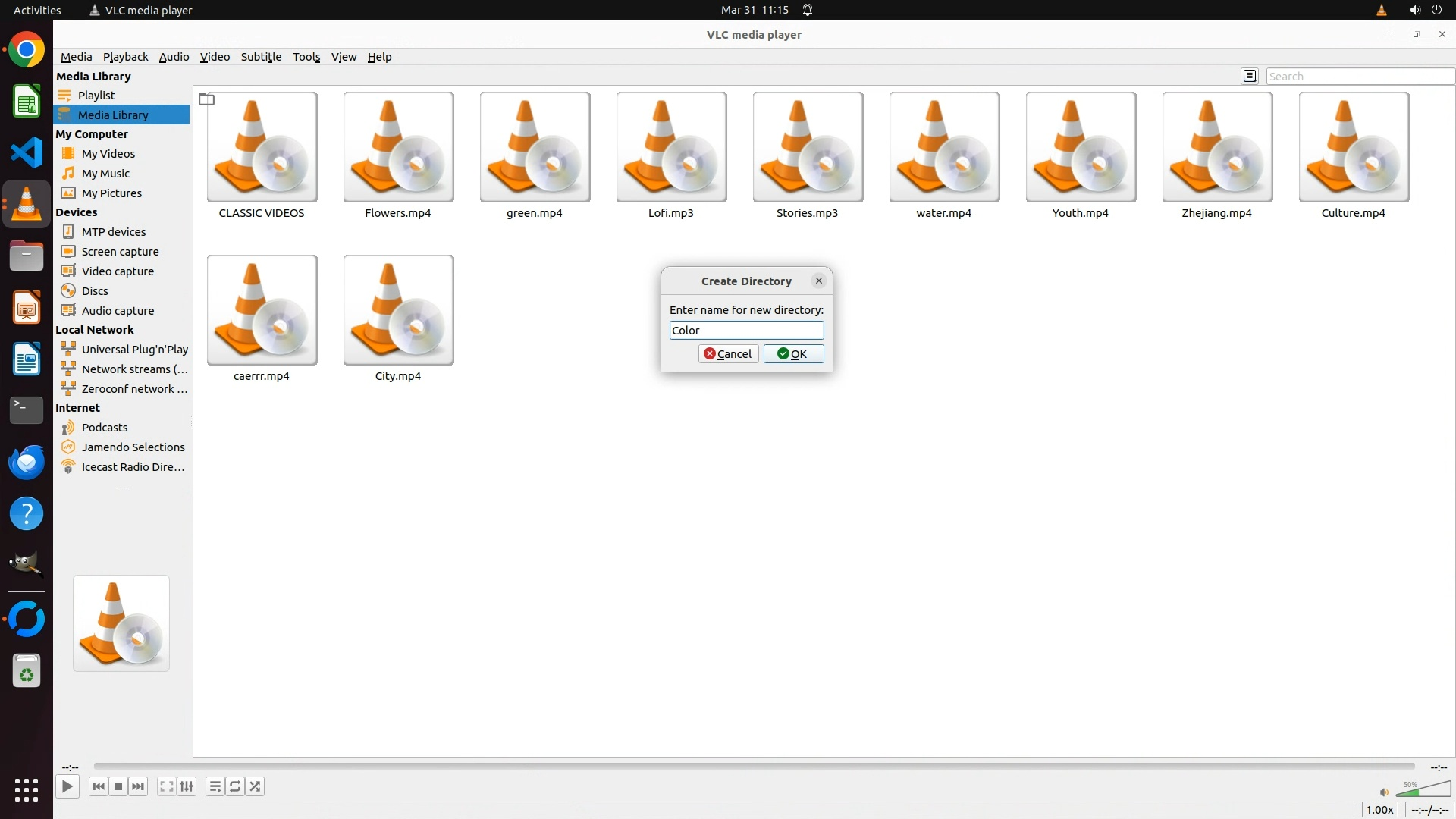Open the Media menu
Viewport: 1456px width, 819px height.
click(x=76, y=57)
